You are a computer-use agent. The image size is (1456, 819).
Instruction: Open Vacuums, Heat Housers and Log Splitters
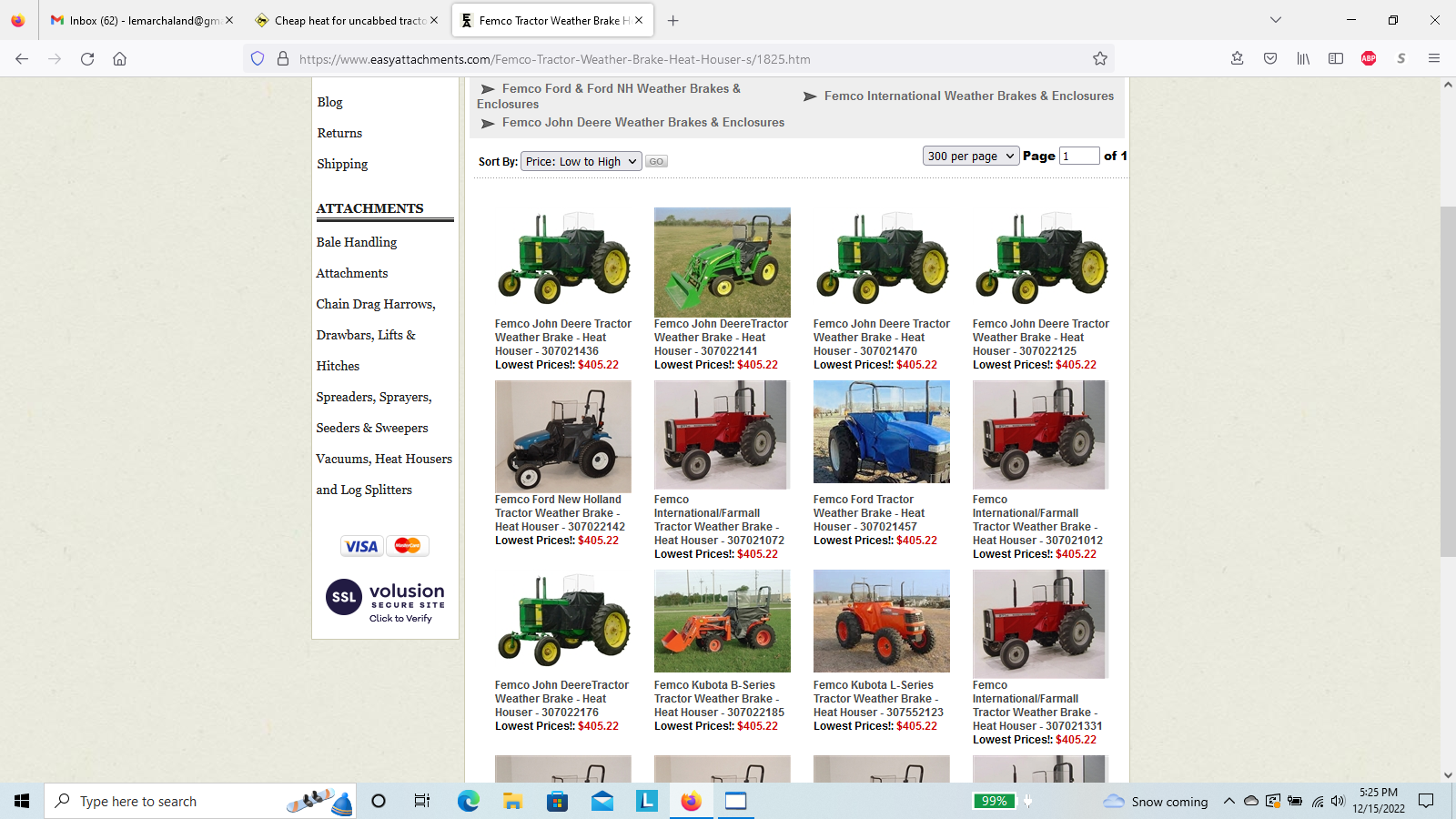tap(384, 474)
